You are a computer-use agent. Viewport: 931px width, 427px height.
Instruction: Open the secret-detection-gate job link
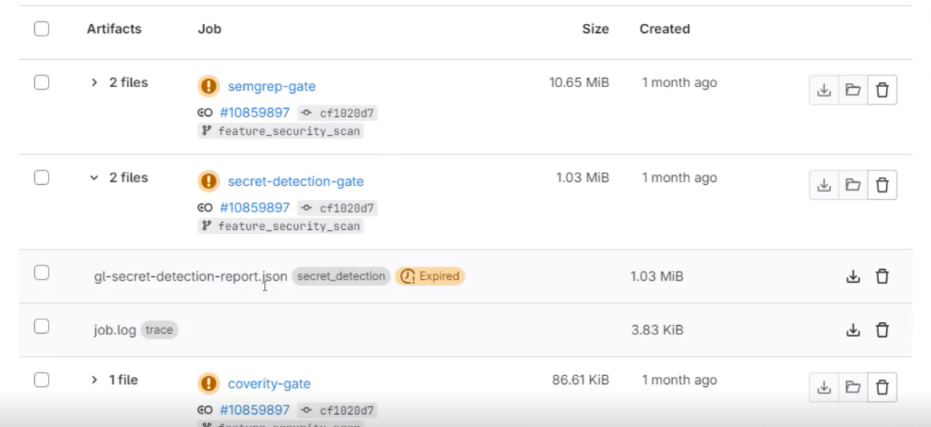click(x=295, y=182)
